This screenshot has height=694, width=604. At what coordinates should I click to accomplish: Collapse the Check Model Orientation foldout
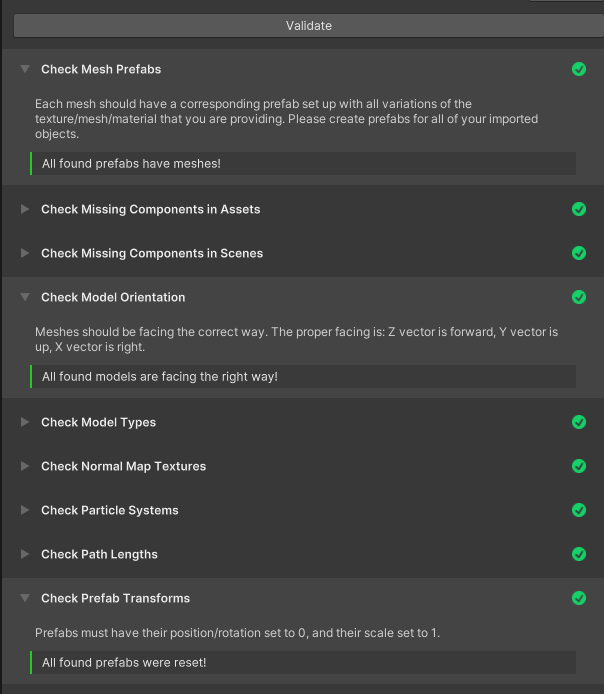pyautogui.click(x=25, y=297)
